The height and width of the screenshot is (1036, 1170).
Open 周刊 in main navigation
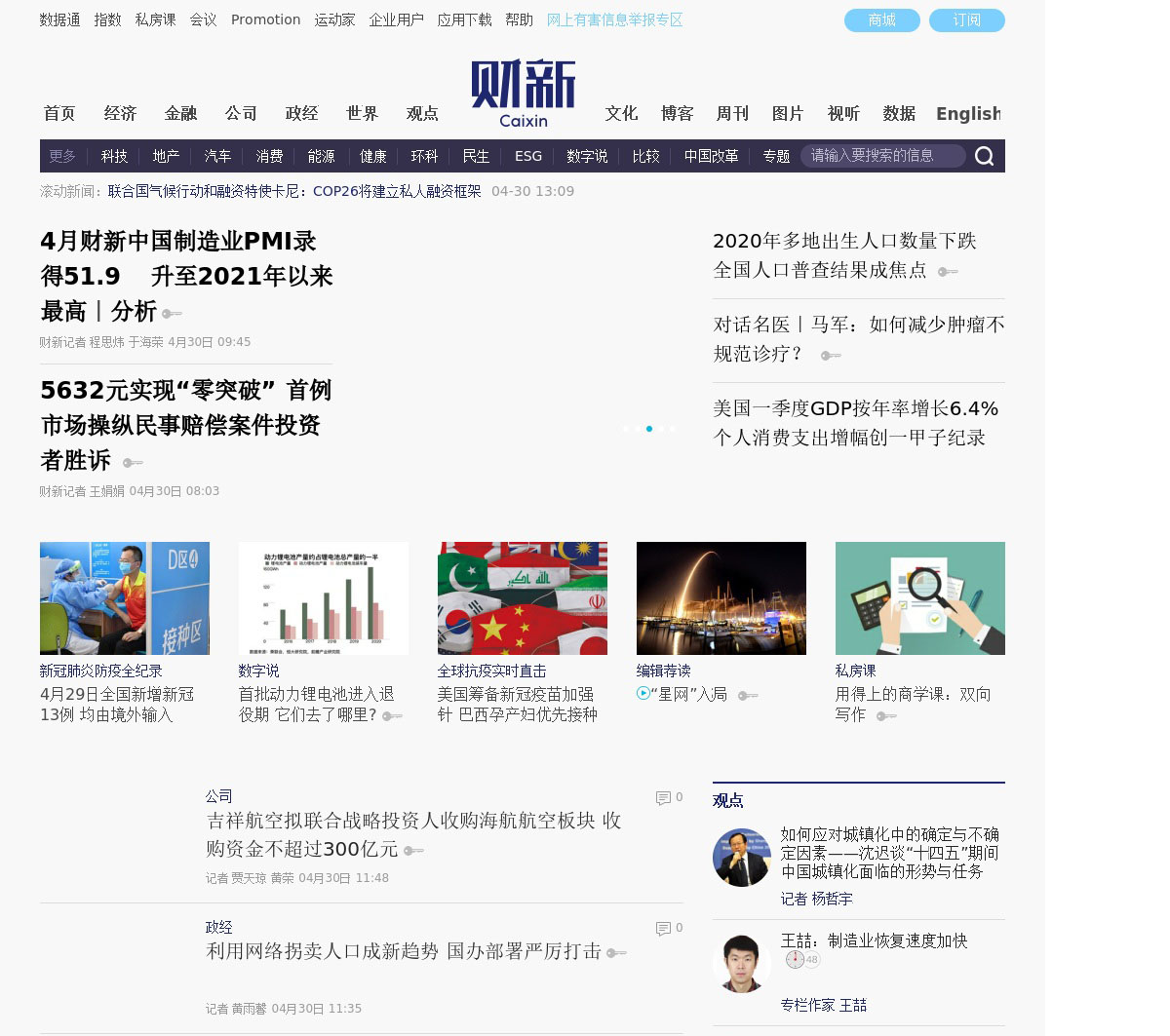[733, 114]
